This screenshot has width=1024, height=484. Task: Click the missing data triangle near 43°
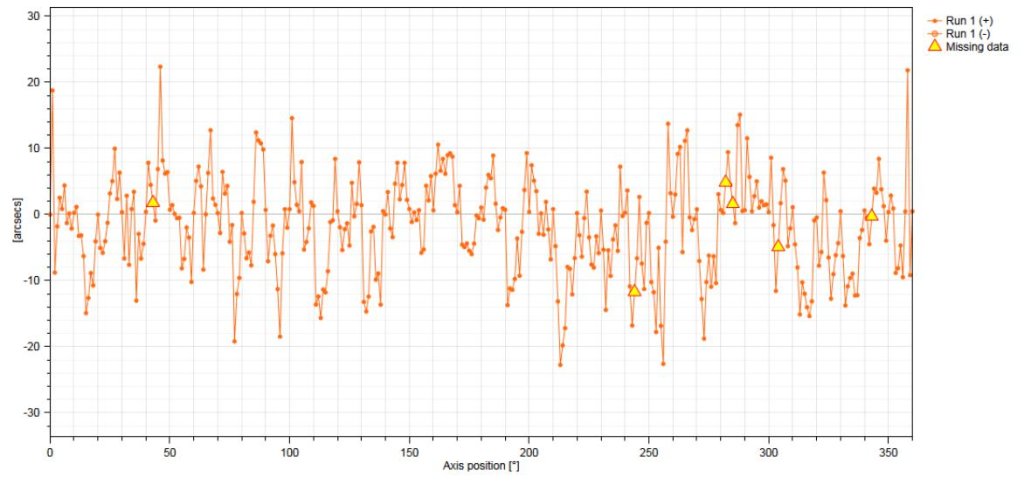153,201
